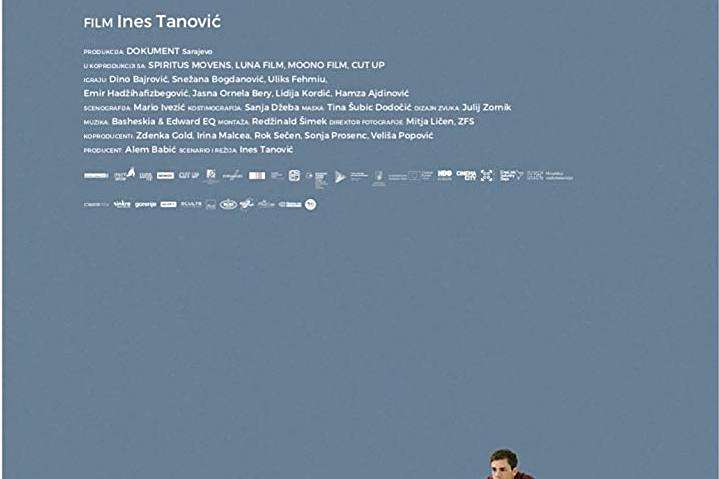This screenshot has height=479, width=719.
Task: Click the actor name 'Dino Bajrović'
Action: click(x=138, y=79)
